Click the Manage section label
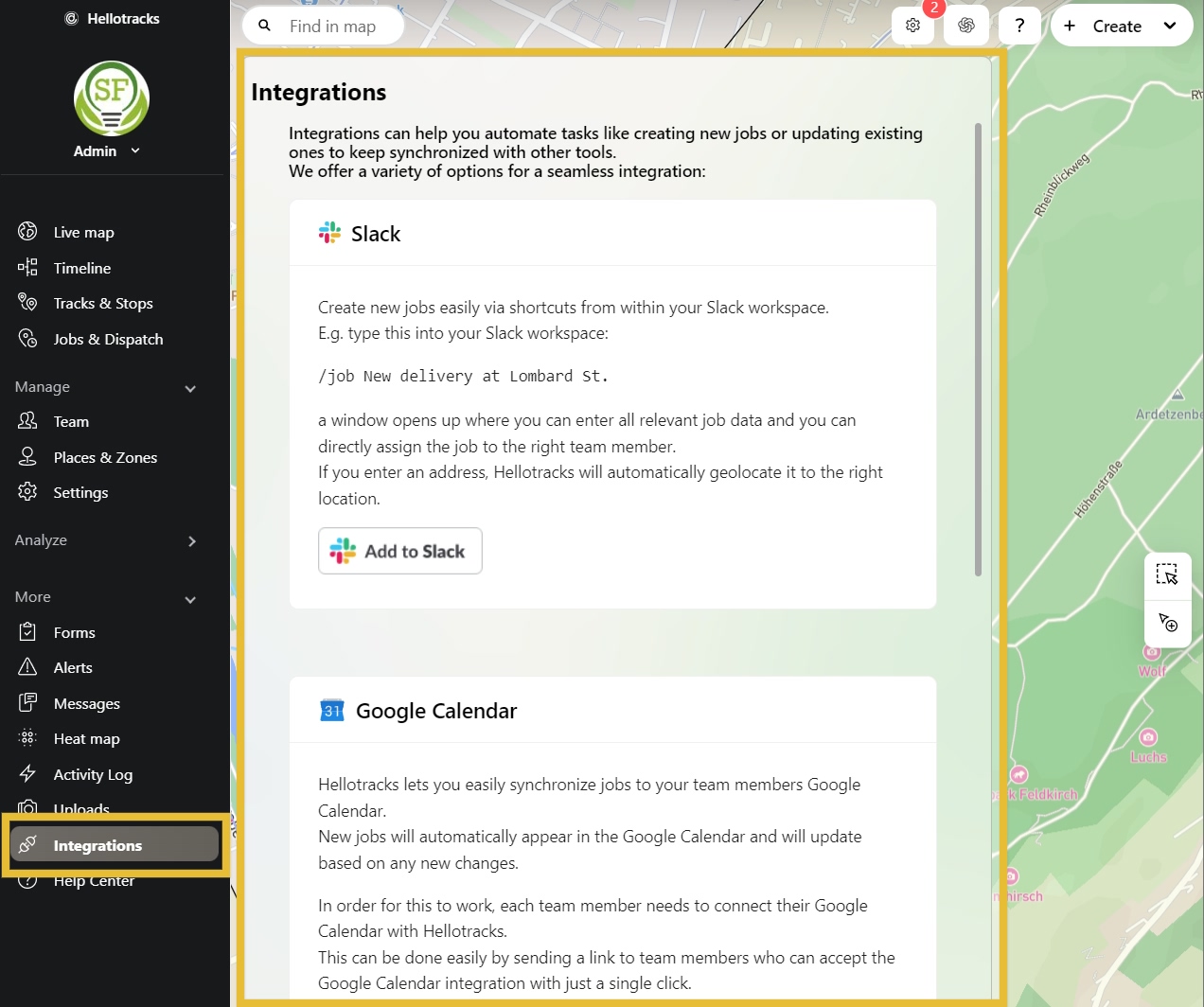1204x1007 pixels. pyautogui.click(x=43, y=387)
